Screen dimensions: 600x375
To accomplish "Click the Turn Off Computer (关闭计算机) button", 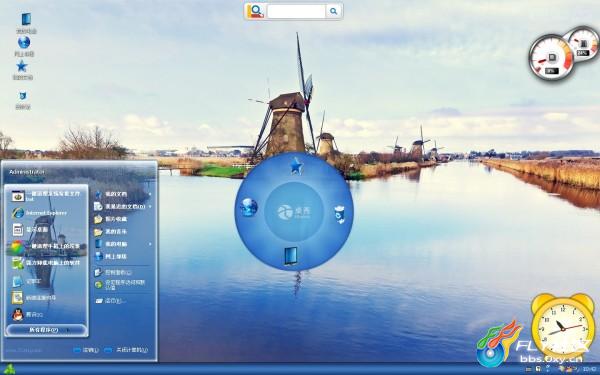I will (127, 350).
